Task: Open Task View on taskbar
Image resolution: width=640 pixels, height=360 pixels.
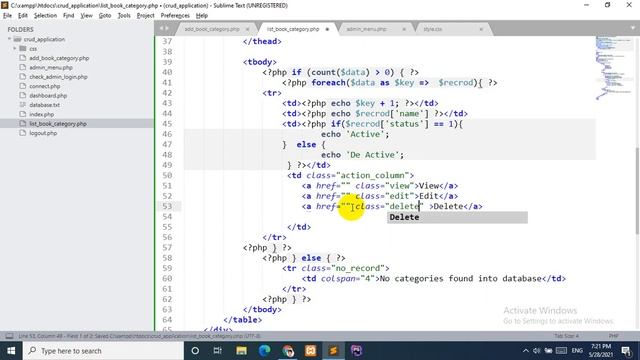Action: pyautogui.click(x=218, y=351)
